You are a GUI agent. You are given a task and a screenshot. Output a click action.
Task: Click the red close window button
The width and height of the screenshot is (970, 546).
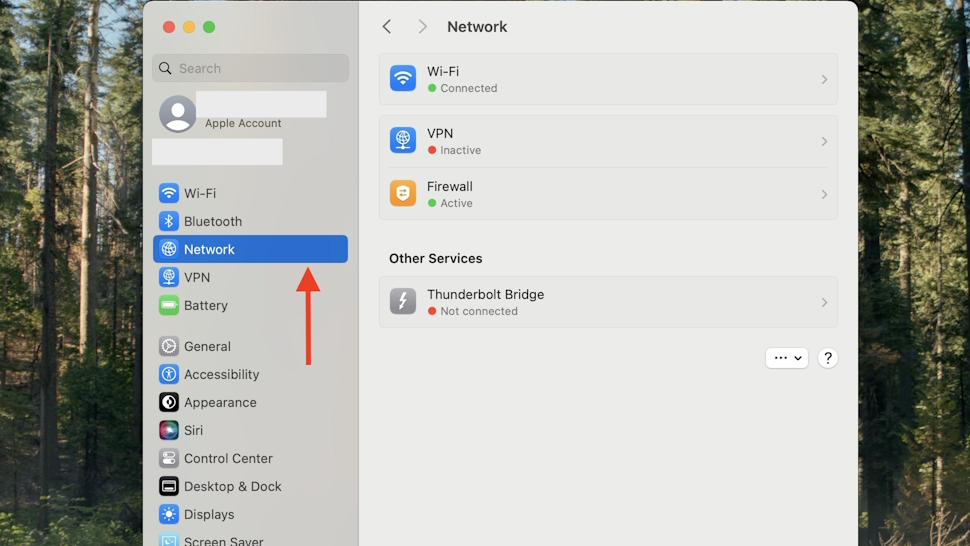tap(169, 27)
